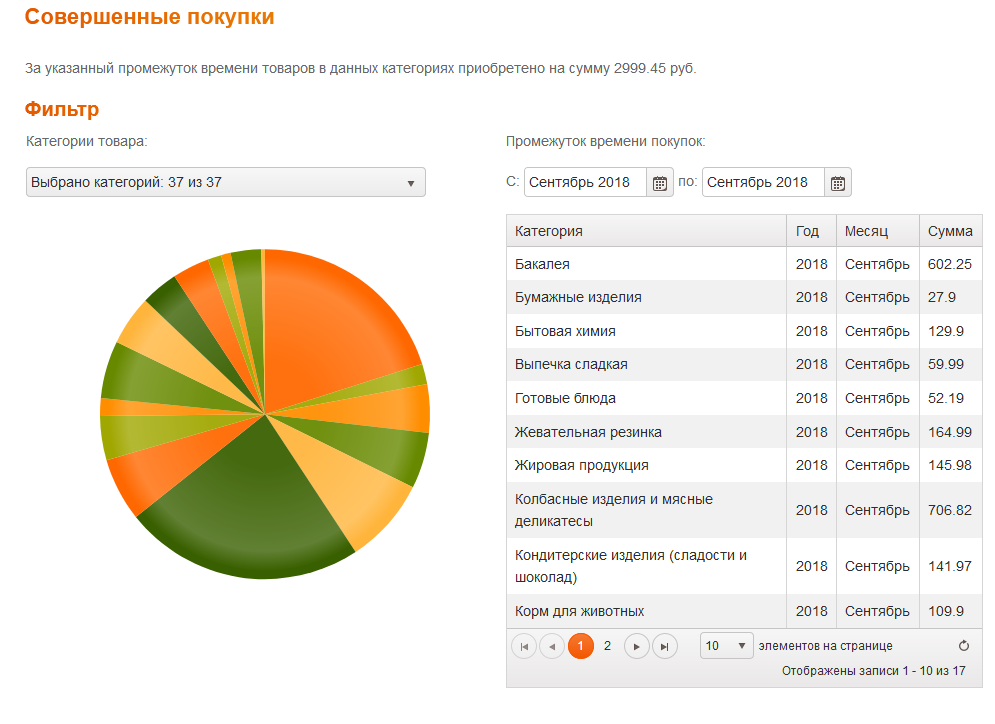Select page 1 in pager
Image resolution: width=995 pixels, height=724 pixels.
(581, 646)
